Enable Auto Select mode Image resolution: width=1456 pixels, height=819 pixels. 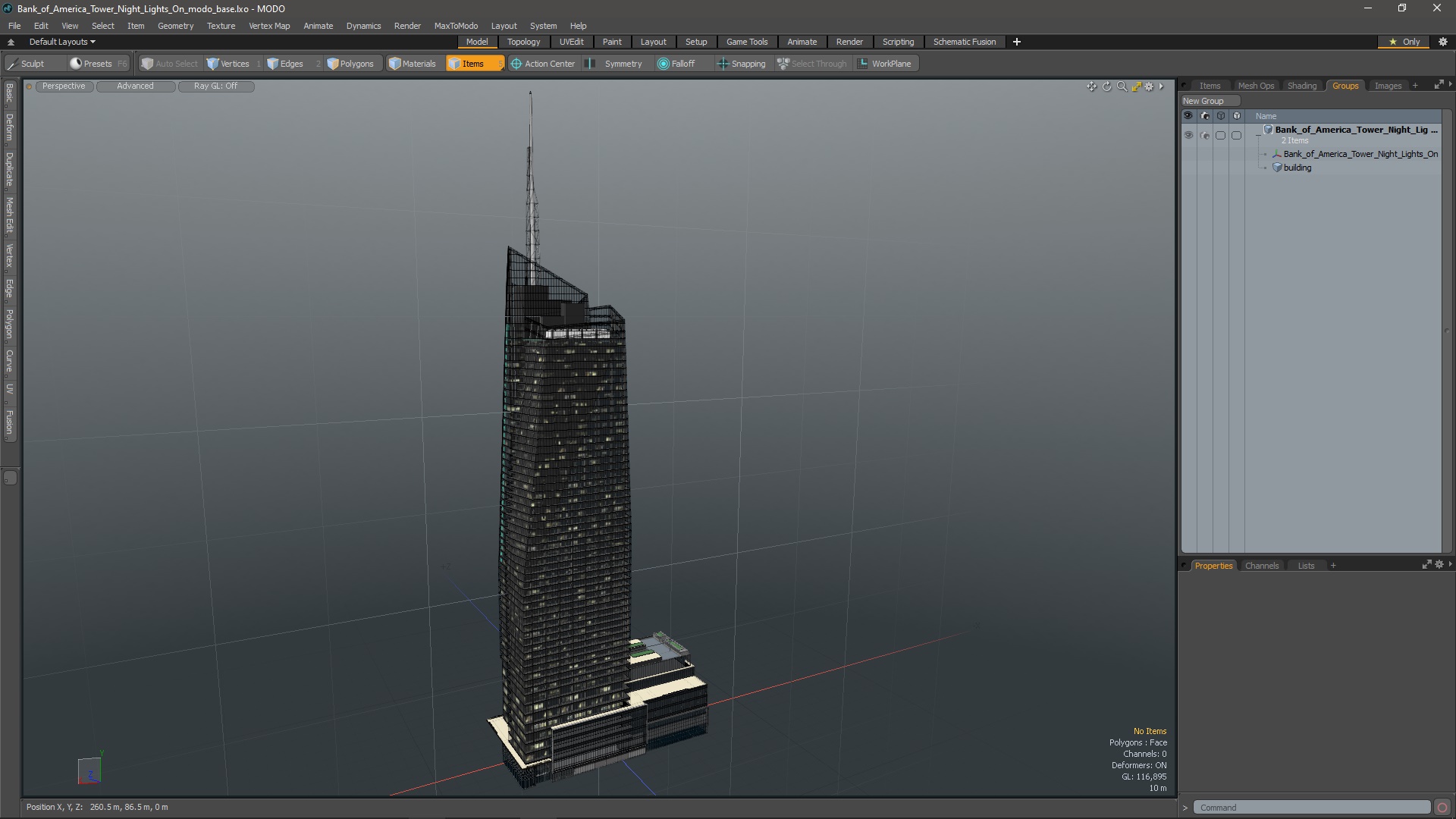170,64
